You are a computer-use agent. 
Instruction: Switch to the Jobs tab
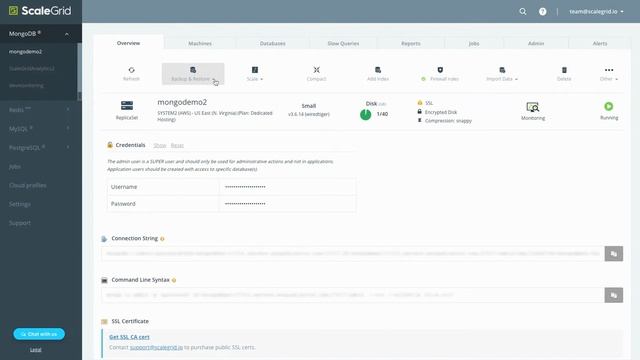point(474,43)
